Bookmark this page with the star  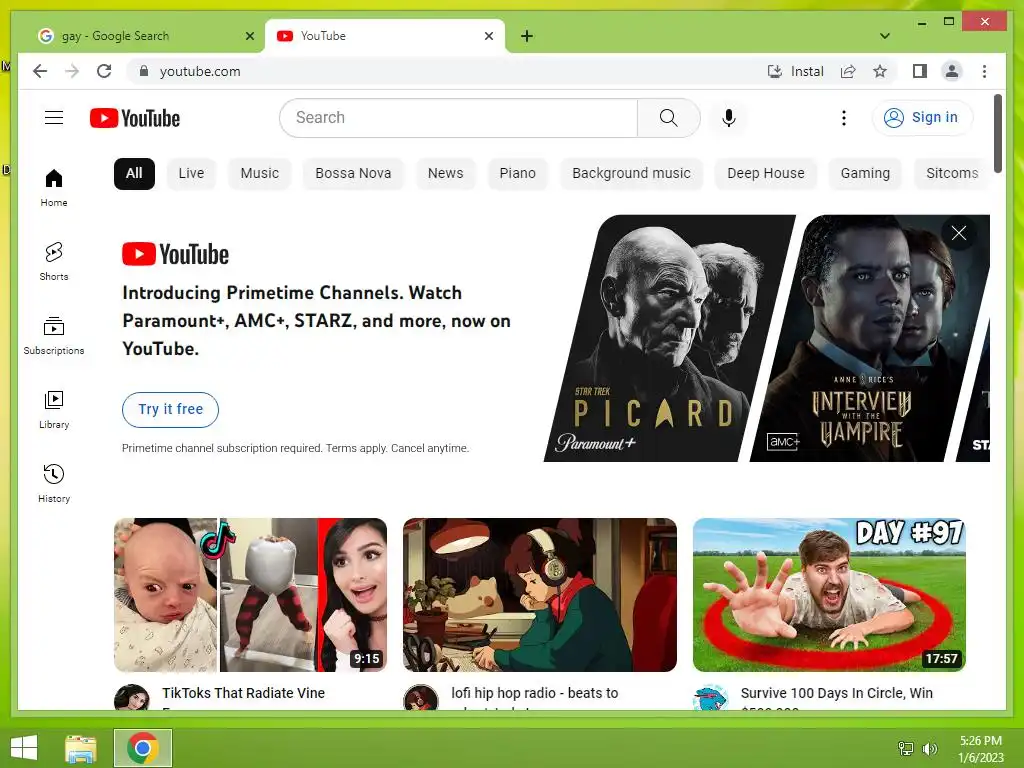coord(880,71)
